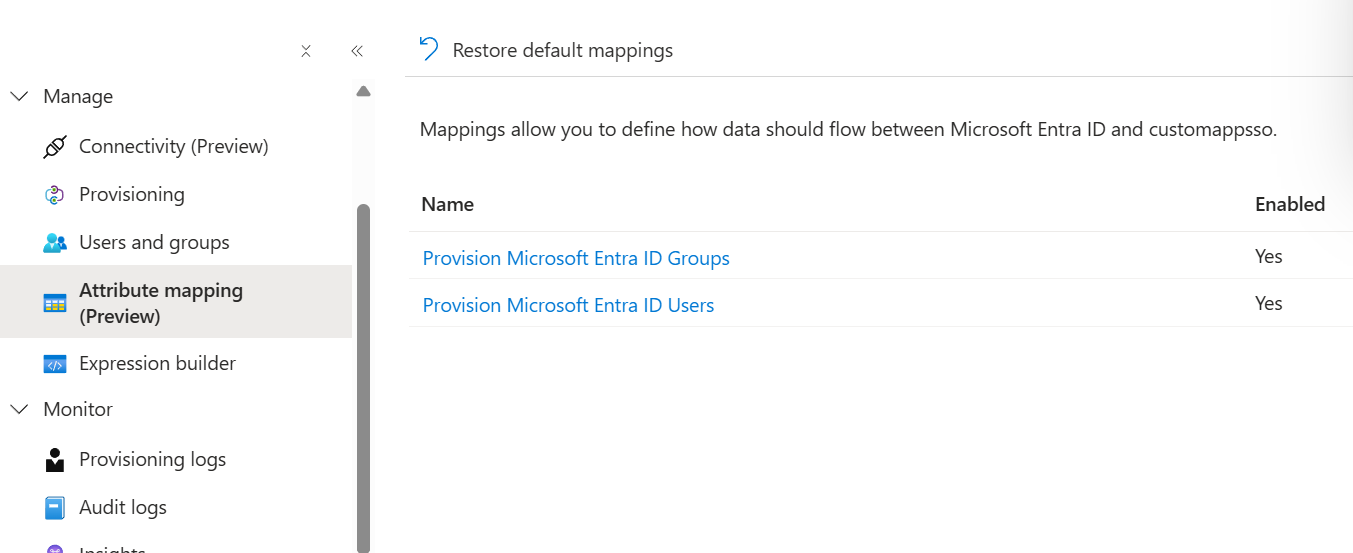Click the Provisioning logs person icon

tap(55, 460)
